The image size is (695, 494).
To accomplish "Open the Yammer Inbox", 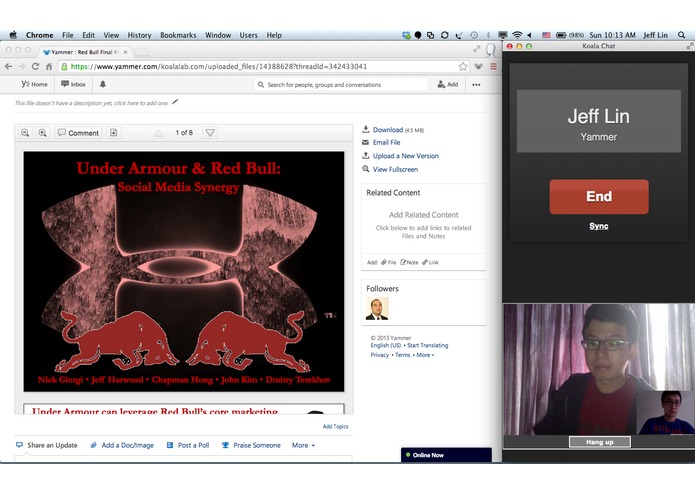I will tap(73, 84).
